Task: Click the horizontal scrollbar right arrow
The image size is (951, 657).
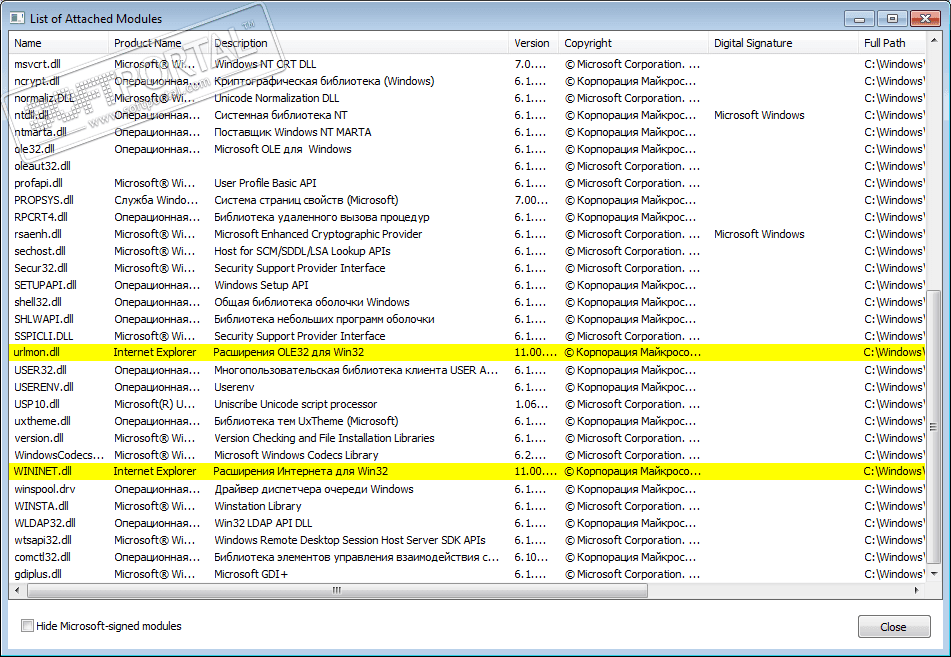Action: click(916, 590)
